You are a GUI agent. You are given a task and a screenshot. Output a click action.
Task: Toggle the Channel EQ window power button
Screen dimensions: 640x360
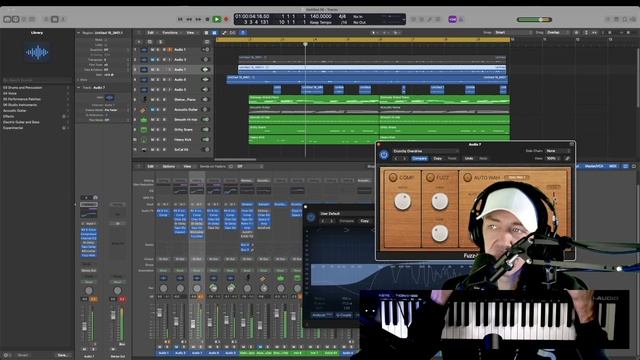tap(311, 217)
